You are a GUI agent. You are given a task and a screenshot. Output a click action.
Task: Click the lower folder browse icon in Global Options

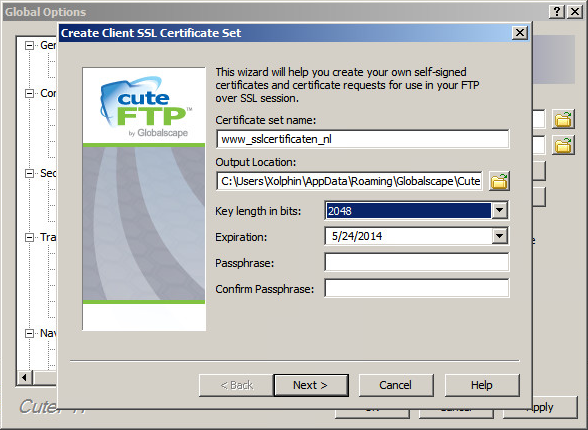[563, 145]
